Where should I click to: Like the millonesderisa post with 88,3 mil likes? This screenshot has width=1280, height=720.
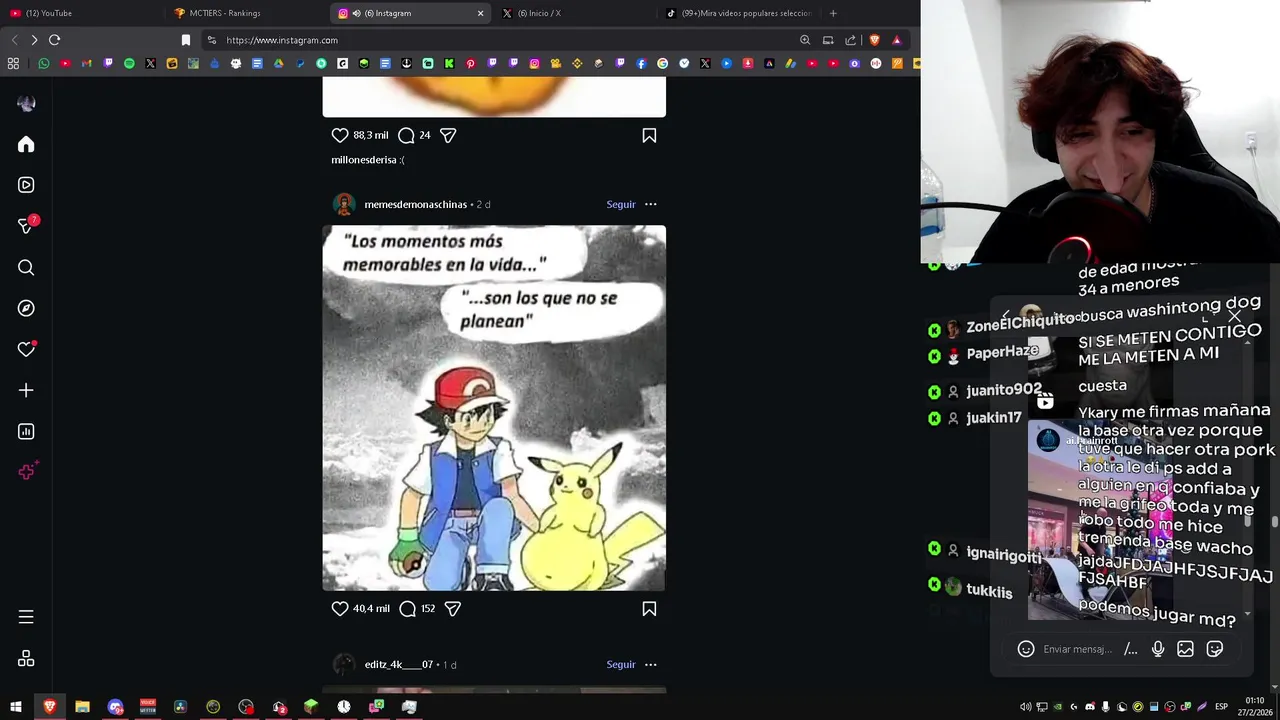click(340, 135)
